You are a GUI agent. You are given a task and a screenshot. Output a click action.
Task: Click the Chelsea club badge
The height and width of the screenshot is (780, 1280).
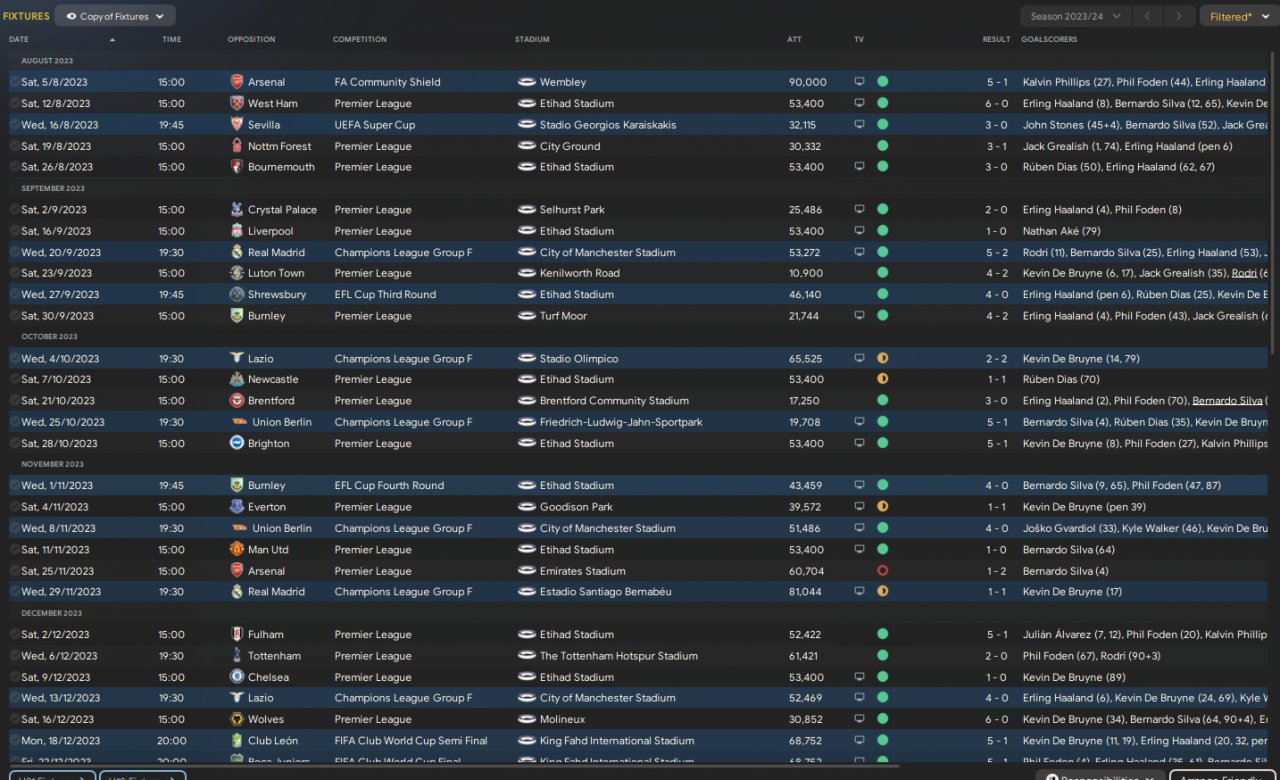point(237,677)
